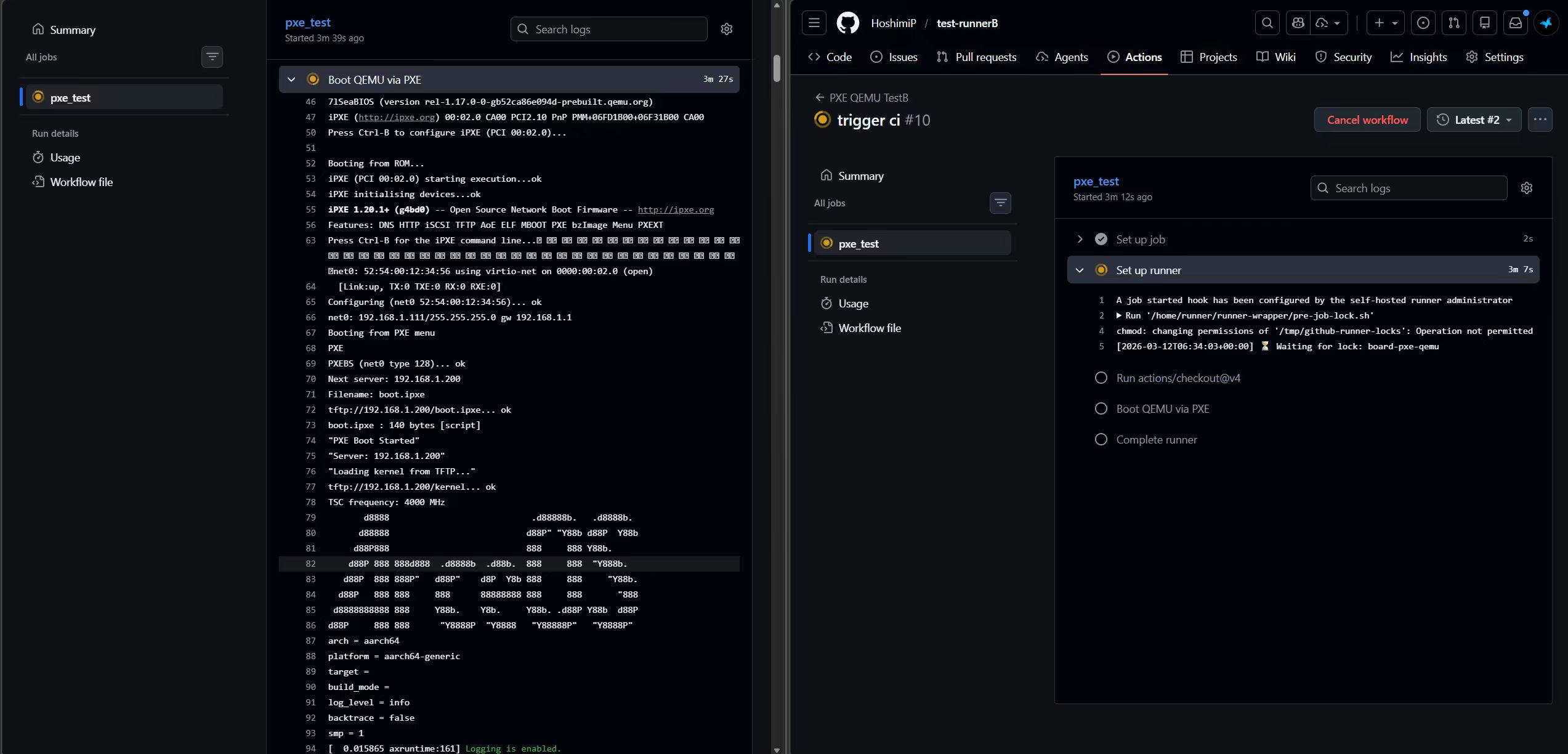Collapse the Boot QEMU via PXE step
The width and height of the screenshot is (1568, 754).
coord(291,79)
